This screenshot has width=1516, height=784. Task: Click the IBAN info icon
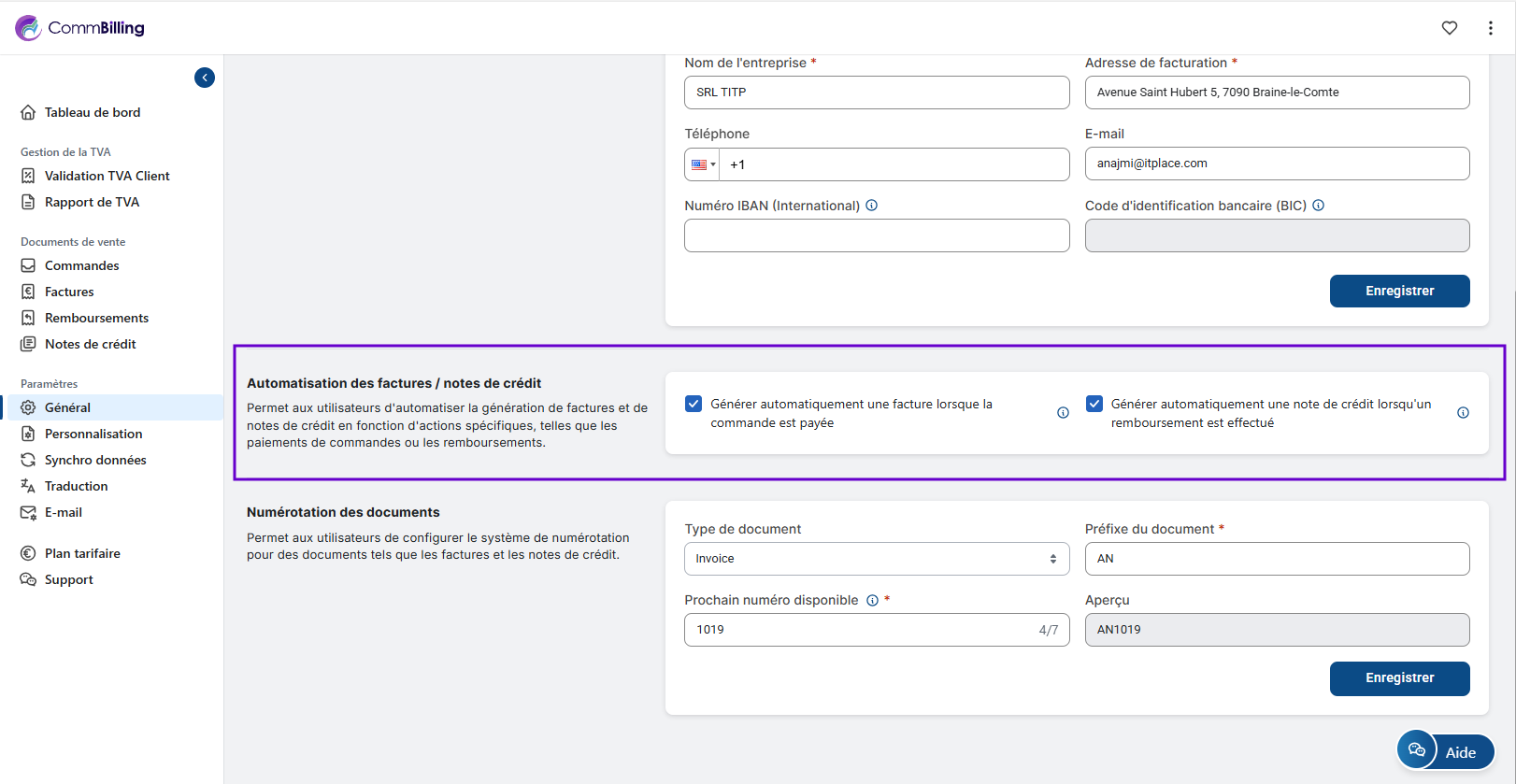click(x=871, y=206)
